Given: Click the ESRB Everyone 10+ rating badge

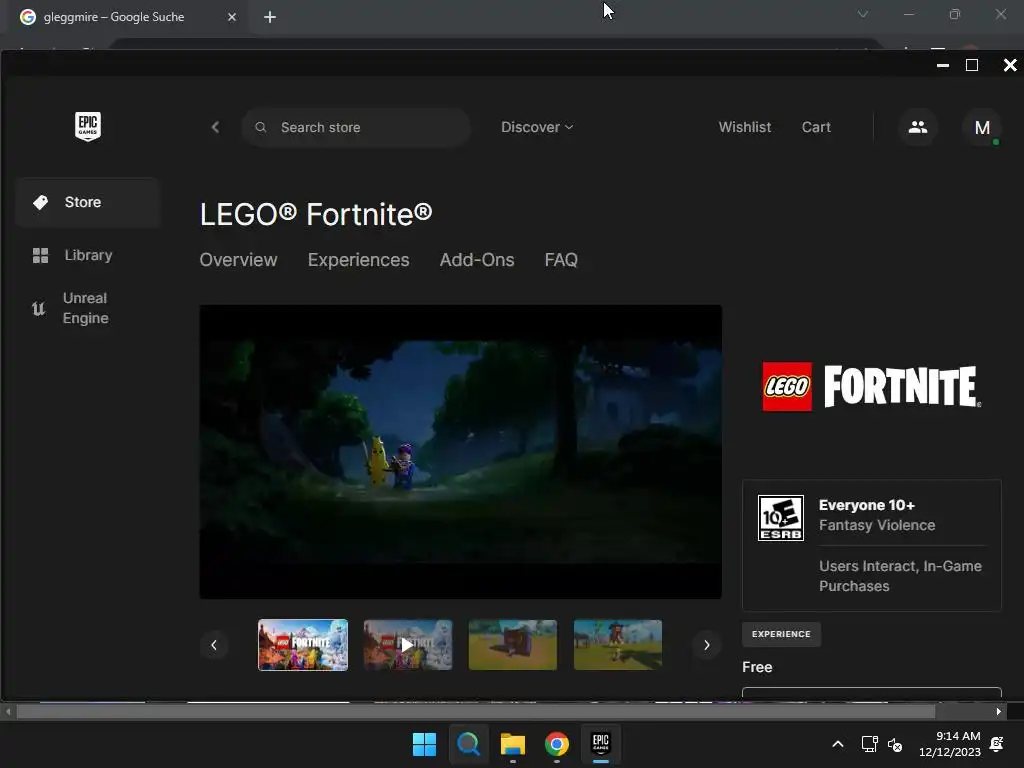Looking at the screenshot, I should (780, 518).
